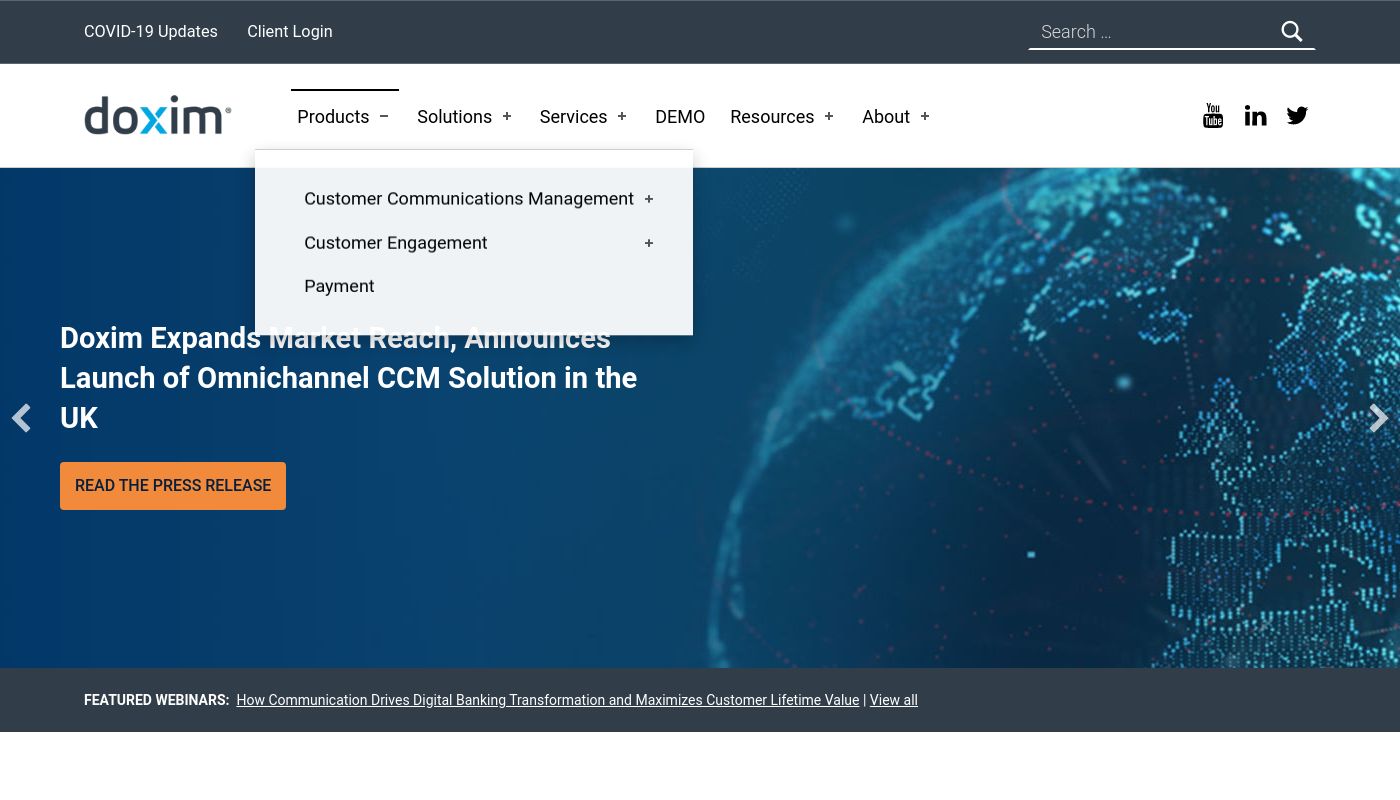The image size is (1400, 800).
Task: Open Doxim's YouTube channel icon
Action: point(1213,115)
